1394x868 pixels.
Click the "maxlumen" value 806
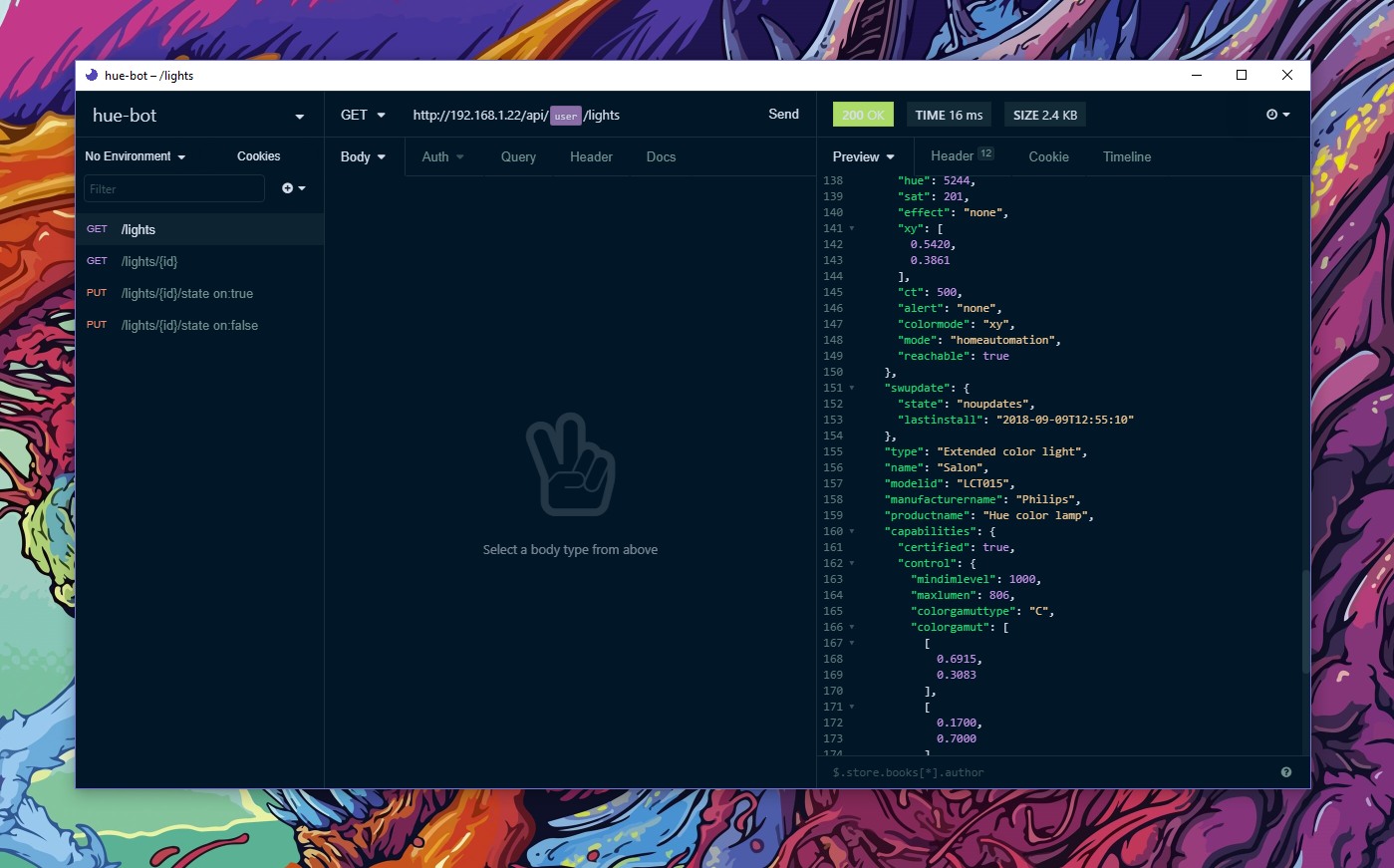[x=999, y=595]
